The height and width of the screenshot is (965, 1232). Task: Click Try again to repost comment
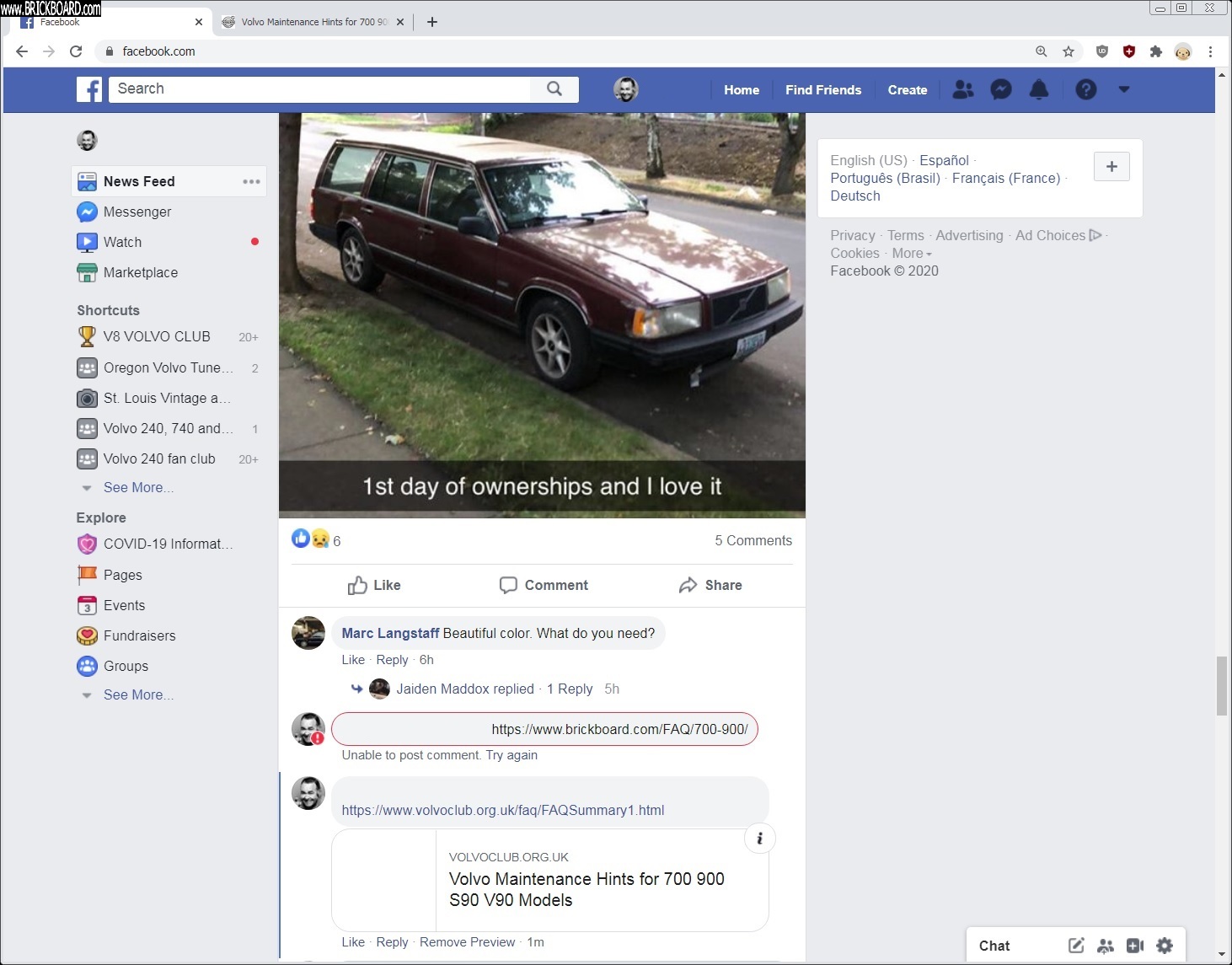pyautogui.click(x=512, y=755)
